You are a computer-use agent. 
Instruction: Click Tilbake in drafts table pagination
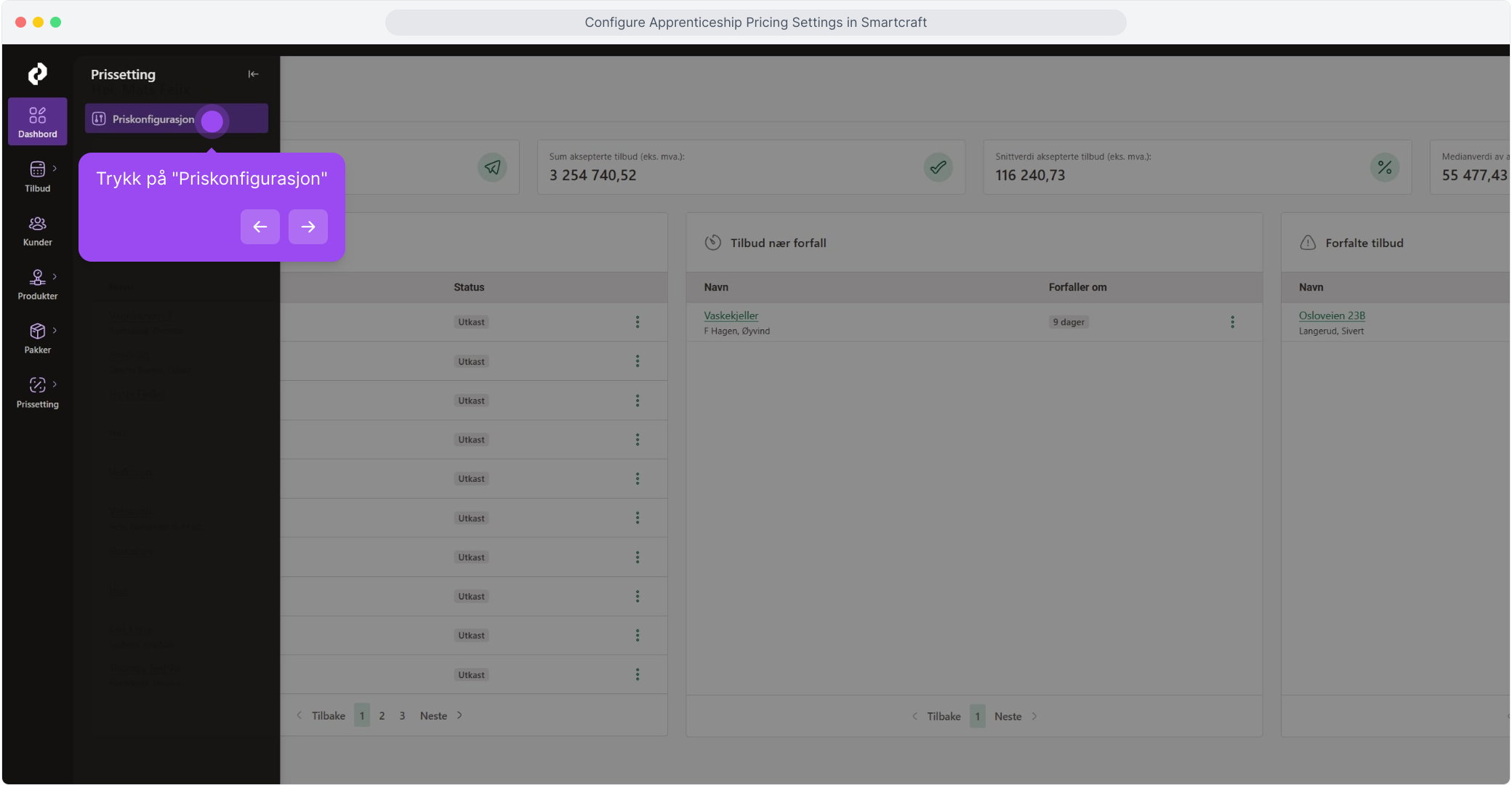pos(321,716)
